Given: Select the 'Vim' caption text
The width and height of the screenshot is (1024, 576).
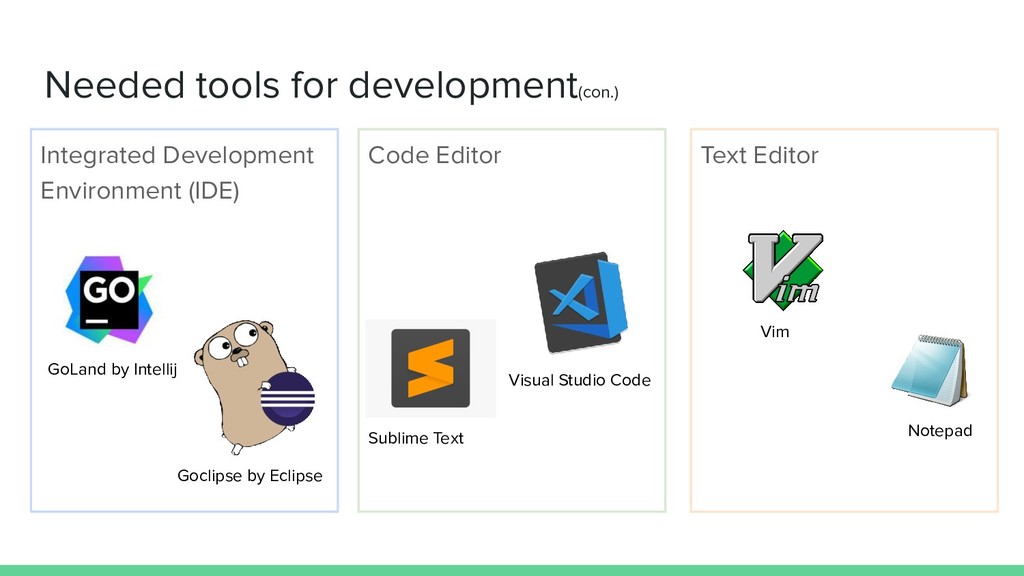Looking at the screenshot, I should coord(775,332).
